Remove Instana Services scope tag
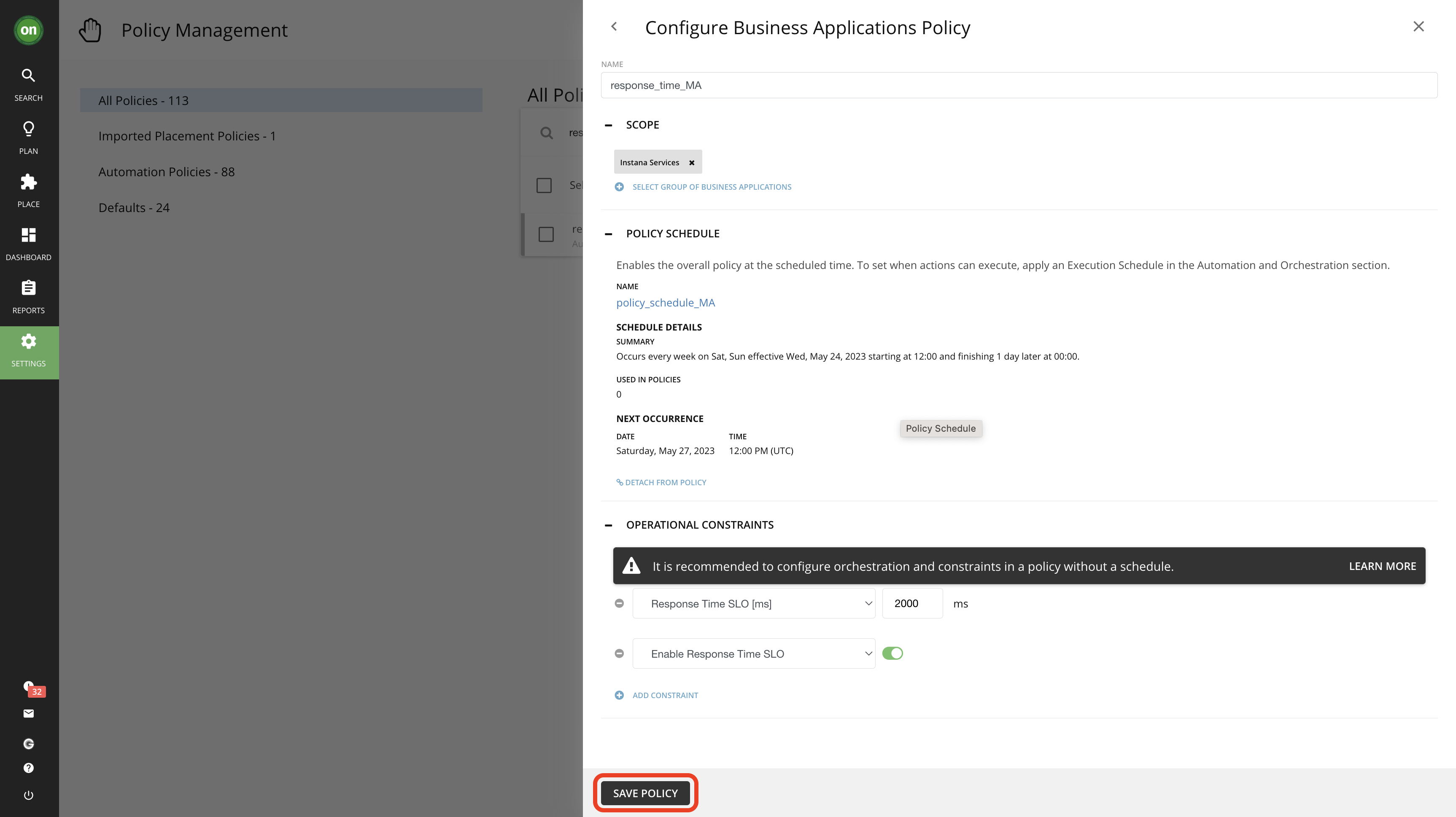Viewport: 1456px width, 817px height. click(691, 163)
